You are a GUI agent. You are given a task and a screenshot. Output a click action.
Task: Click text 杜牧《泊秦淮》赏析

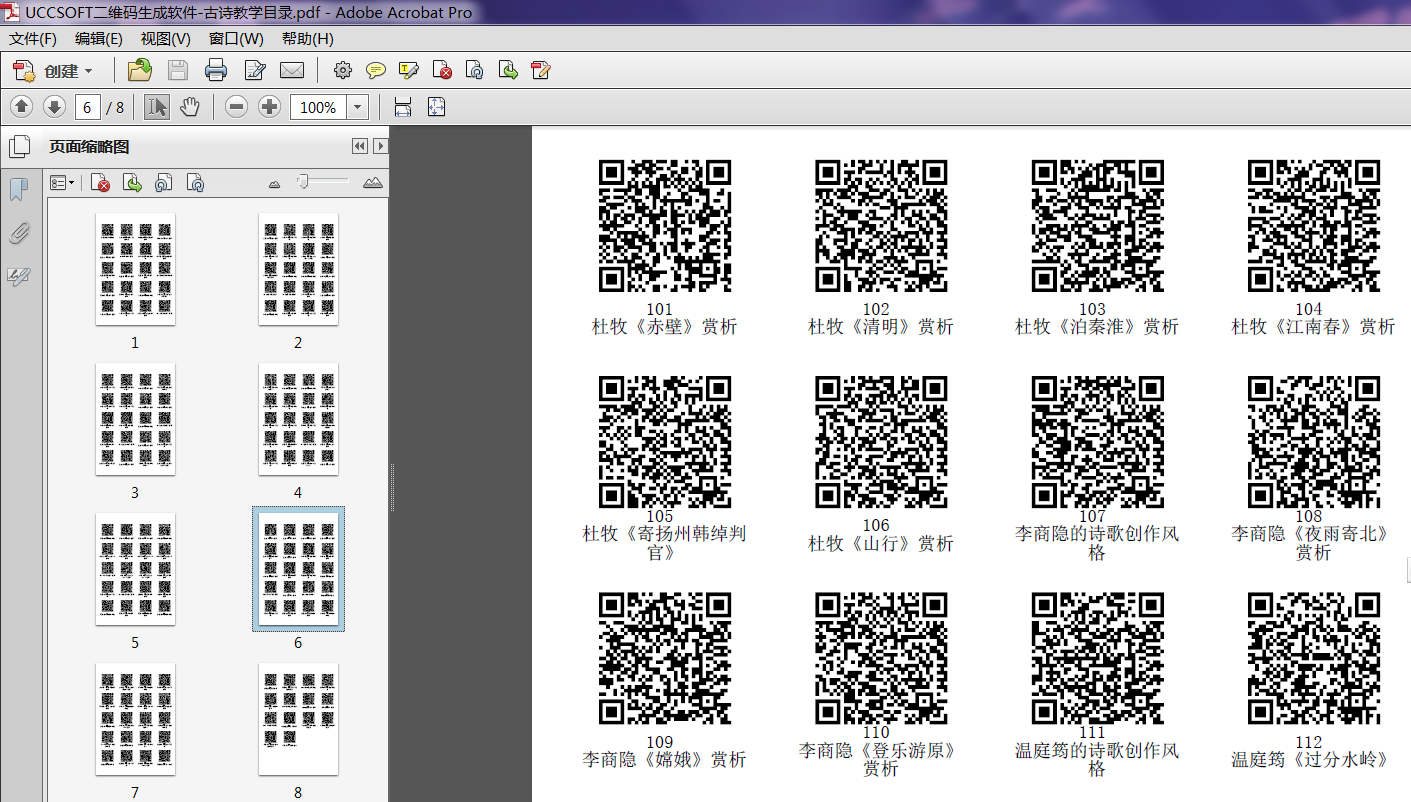1097,327
